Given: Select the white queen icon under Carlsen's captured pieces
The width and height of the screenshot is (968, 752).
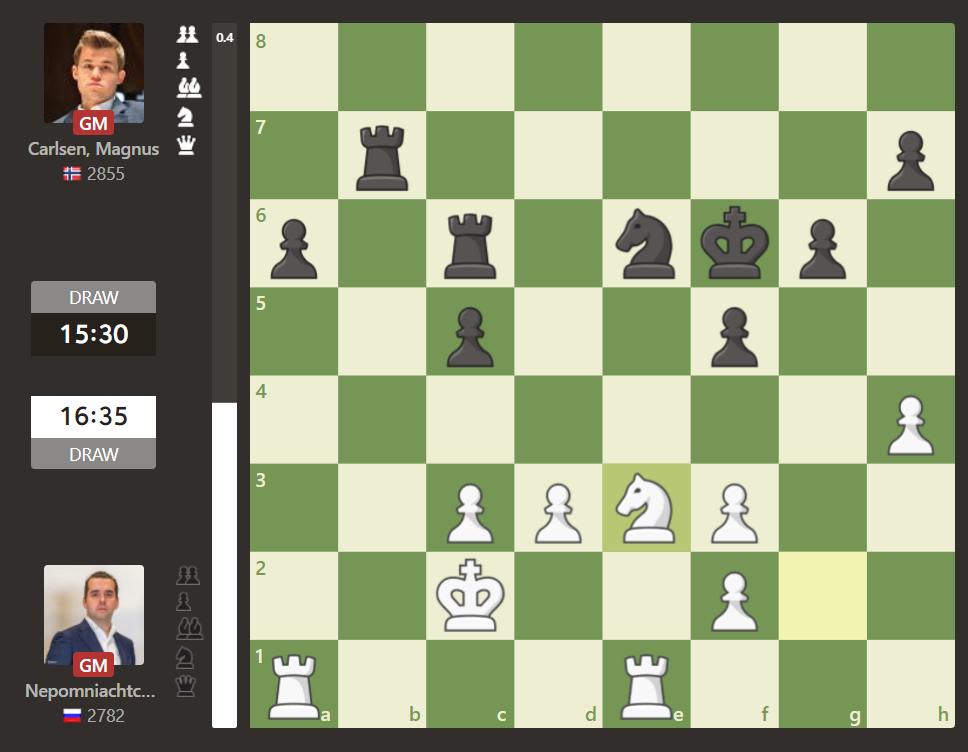Looking at the screenshot, I should [x=186, y=145].
